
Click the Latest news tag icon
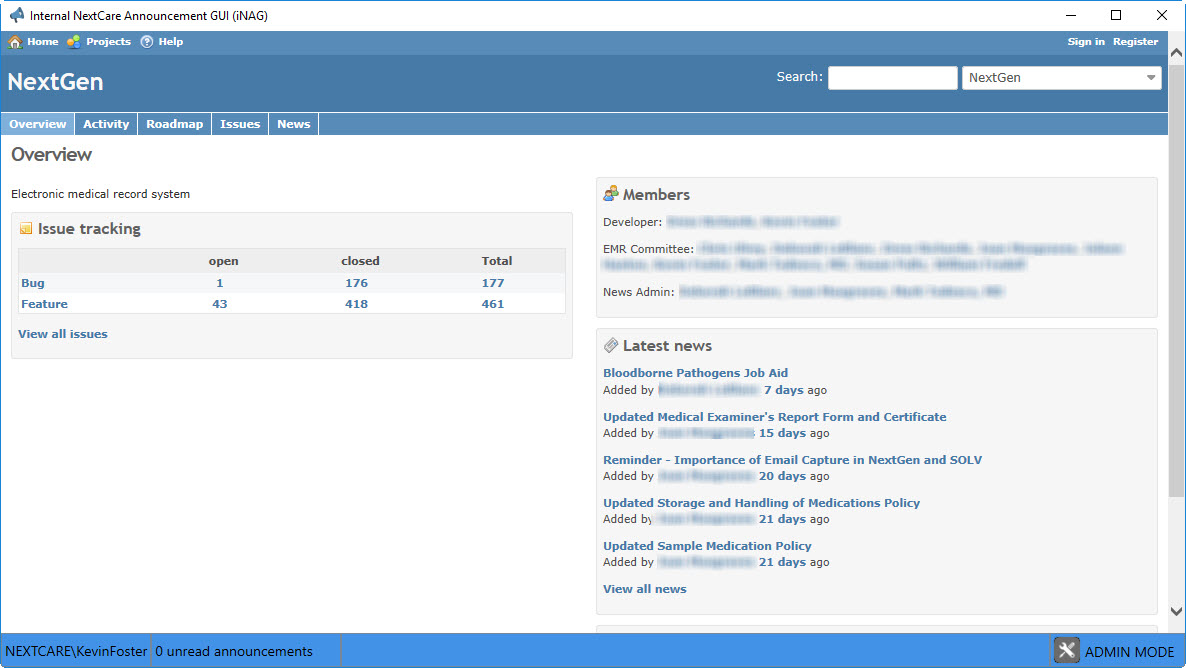611,346
